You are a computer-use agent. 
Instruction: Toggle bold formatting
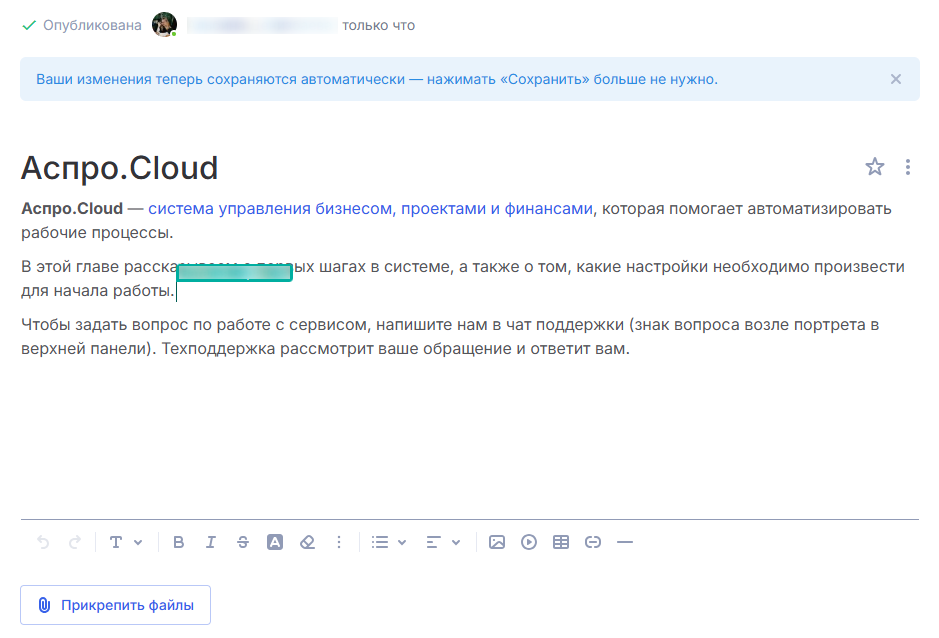coord(178,542)
